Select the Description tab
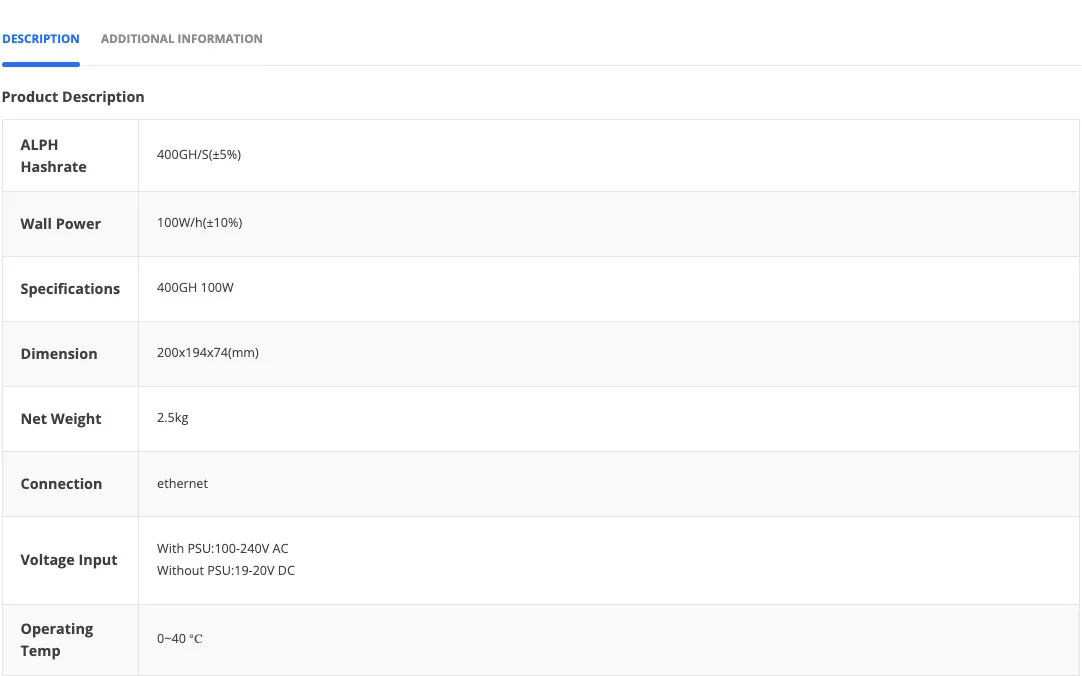The image size is (1082, 676). tap(41, 39)
